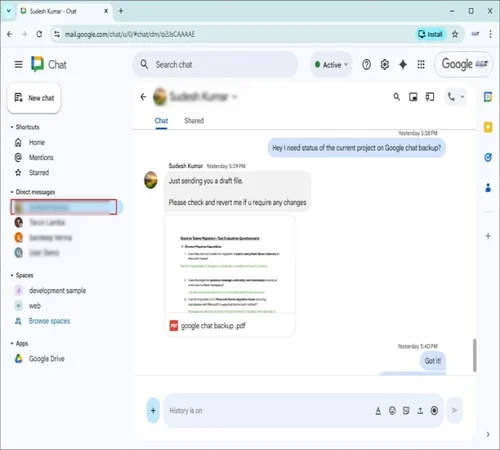This screenshot has width=500, height=450.
Task: Open the highlighted first direct message
Action: [x=64, y=207]
